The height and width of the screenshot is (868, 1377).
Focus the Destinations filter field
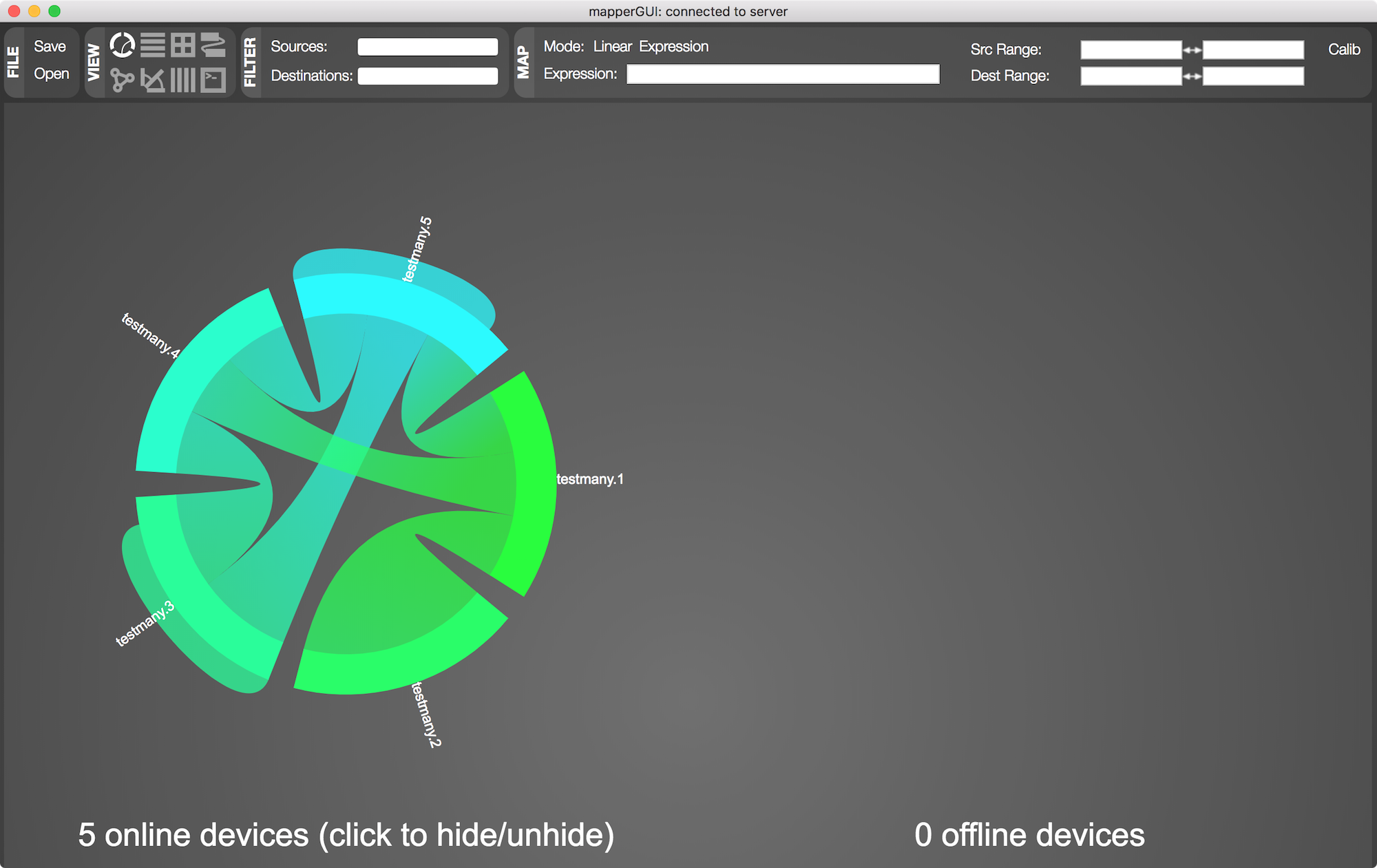click(x=428, y=76)
